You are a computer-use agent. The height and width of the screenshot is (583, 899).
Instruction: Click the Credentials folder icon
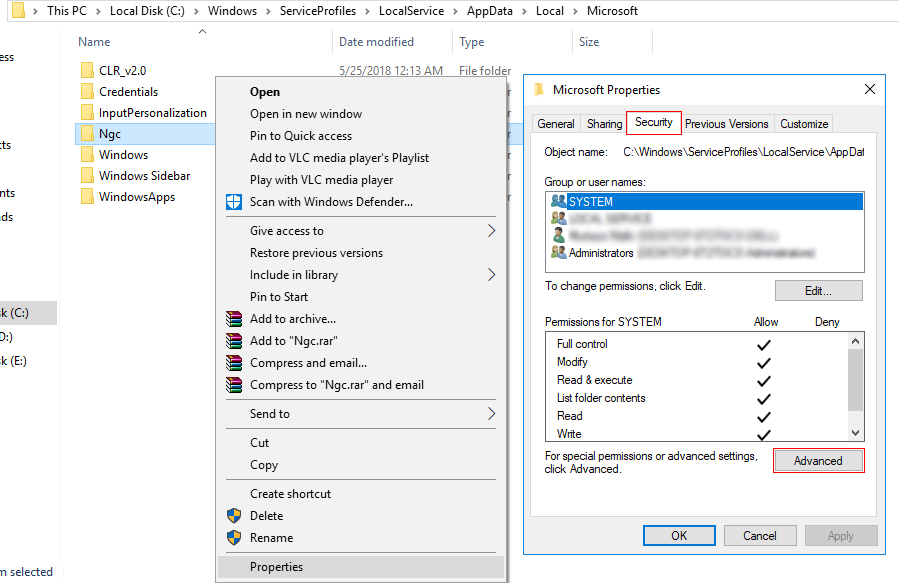click(x=87, y=92)
